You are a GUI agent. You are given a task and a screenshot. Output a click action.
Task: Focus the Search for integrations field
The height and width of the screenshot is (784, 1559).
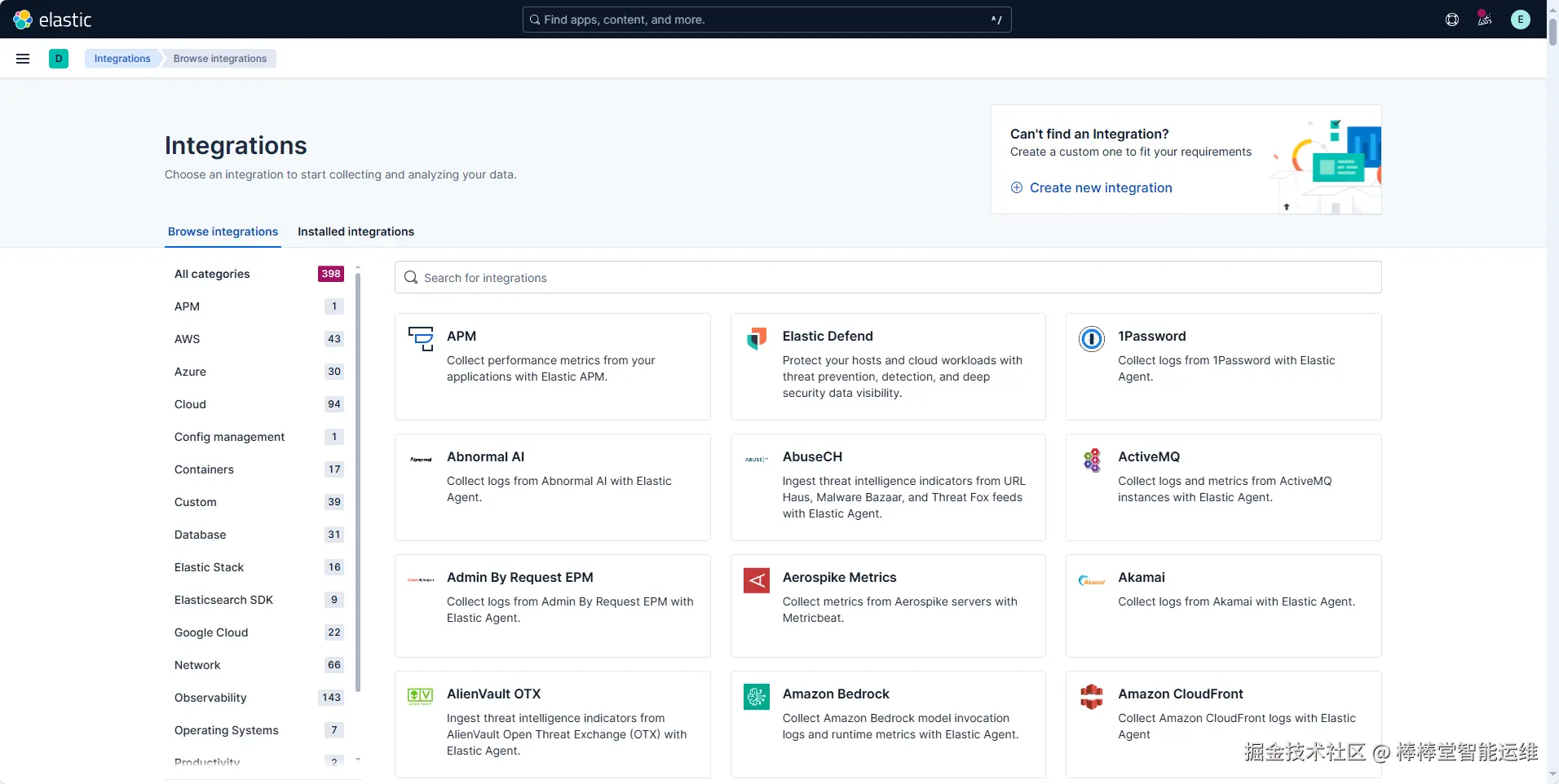(888, 277)
